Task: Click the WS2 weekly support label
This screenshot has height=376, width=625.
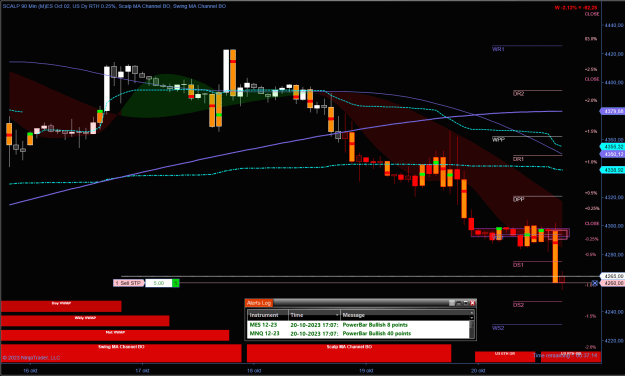Action: (498, 328)
